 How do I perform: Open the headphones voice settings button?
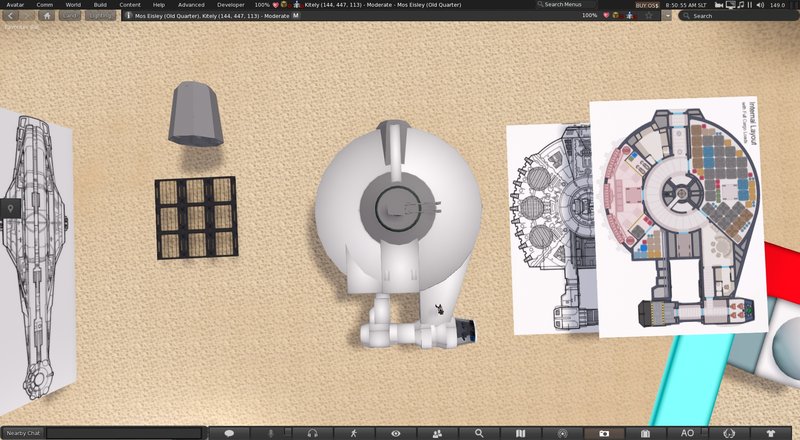[x=313, y=433]
